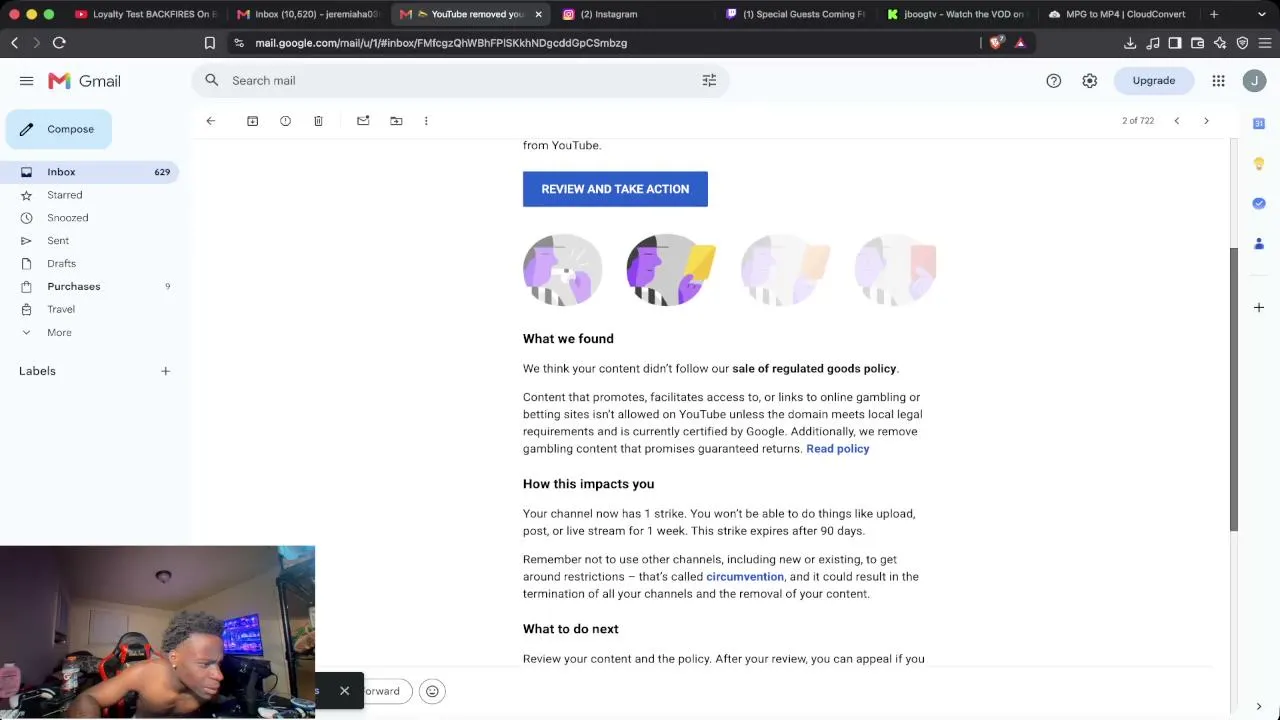Open Google account avatar J
This screenshot has height=720, width=1280.
(x=1254, y=81)
